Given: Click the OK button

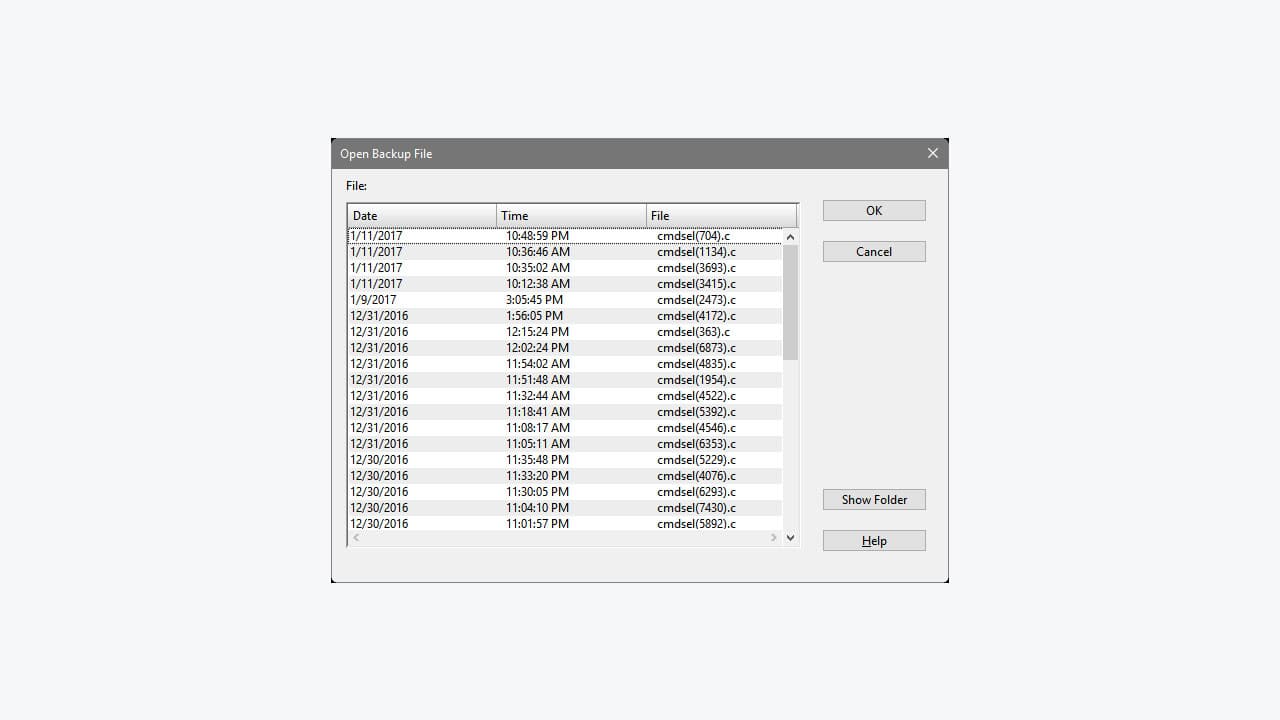Looking at the screenshot, I should [873, 210].
